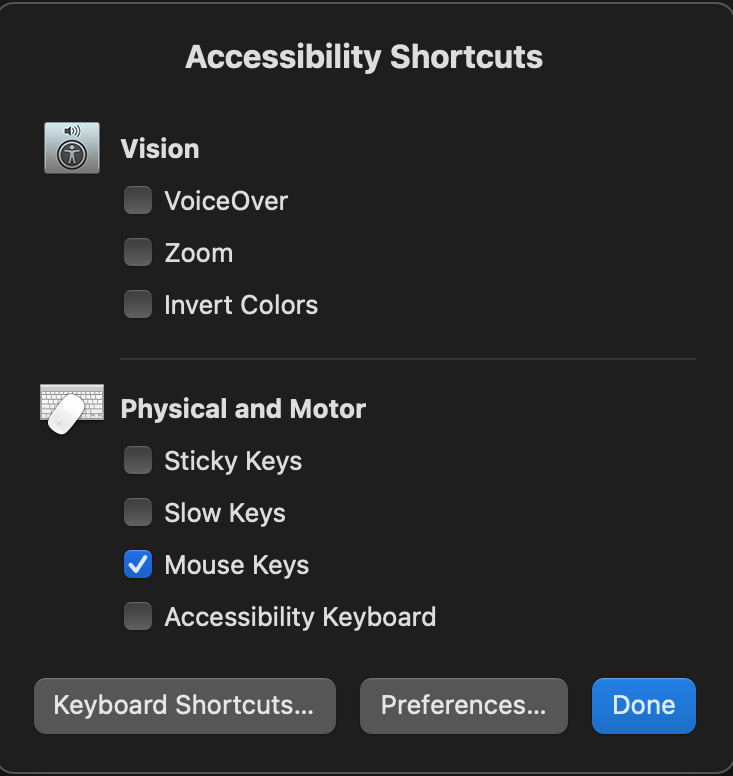Screen dimensions: 733x776
Task: Click the VoiceOver label text
Action: [226, 201]
